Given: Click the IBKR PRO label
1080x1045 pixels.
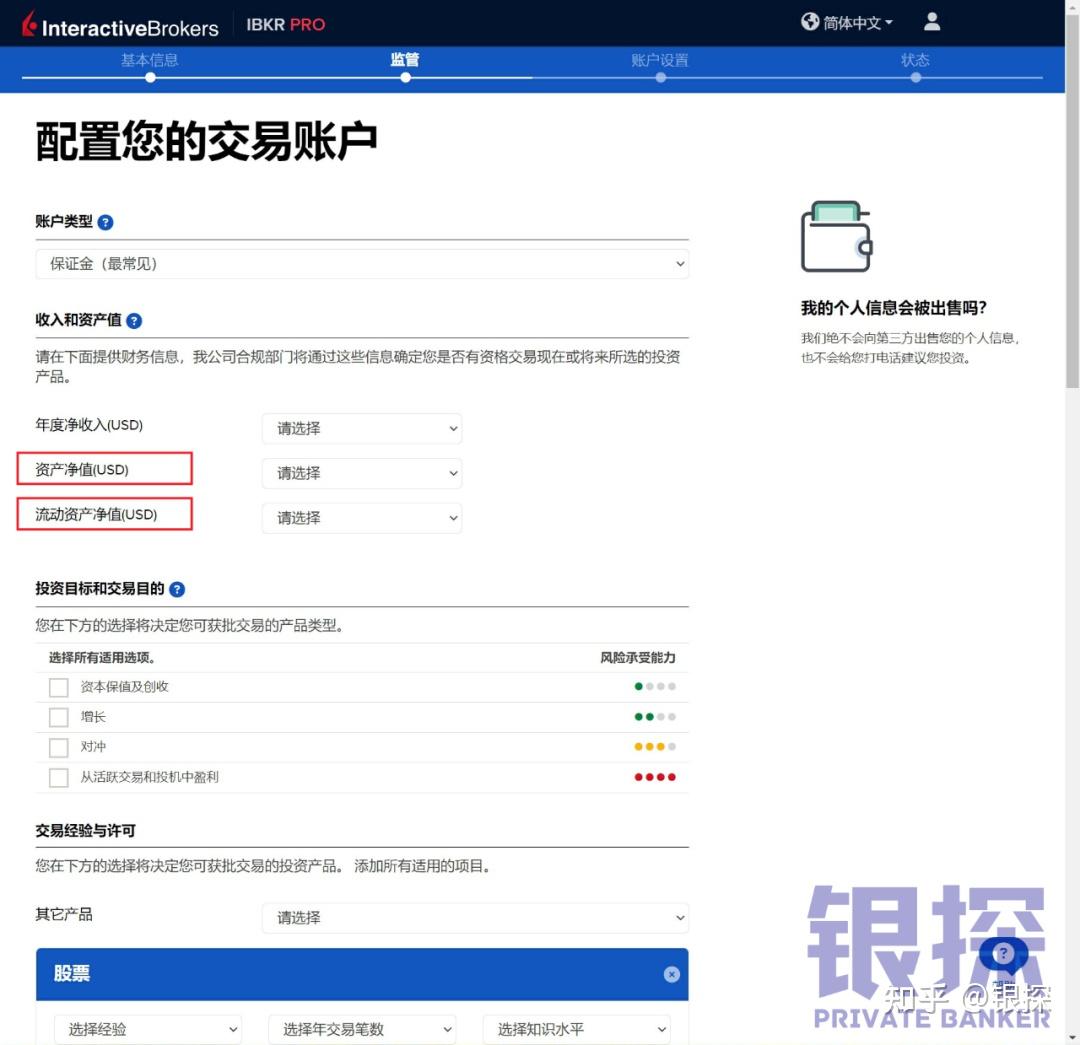Looking at the screenshot, I should [x=286, y=24].
